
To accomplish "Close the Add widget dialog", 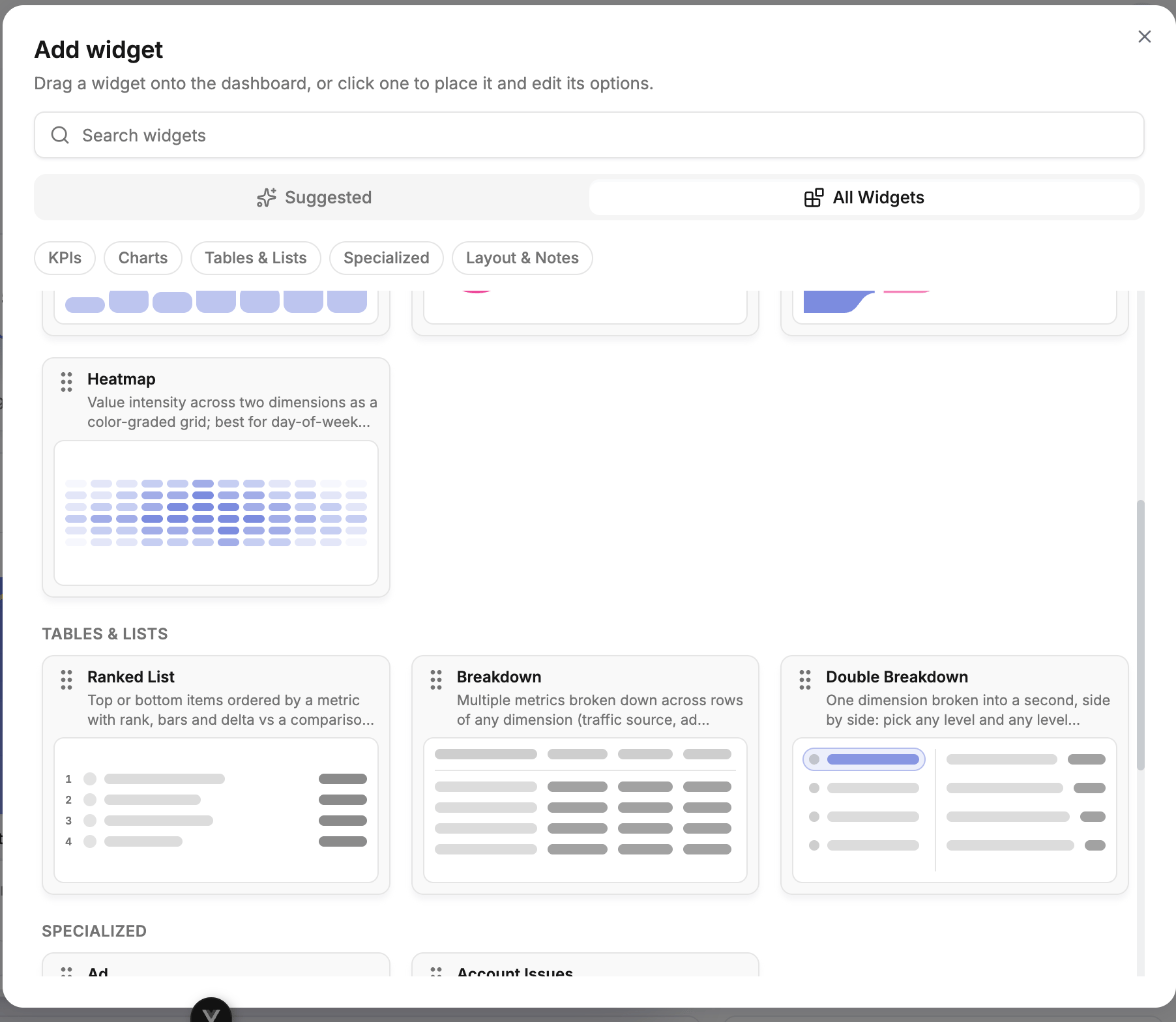I will tap(1144, 37).
